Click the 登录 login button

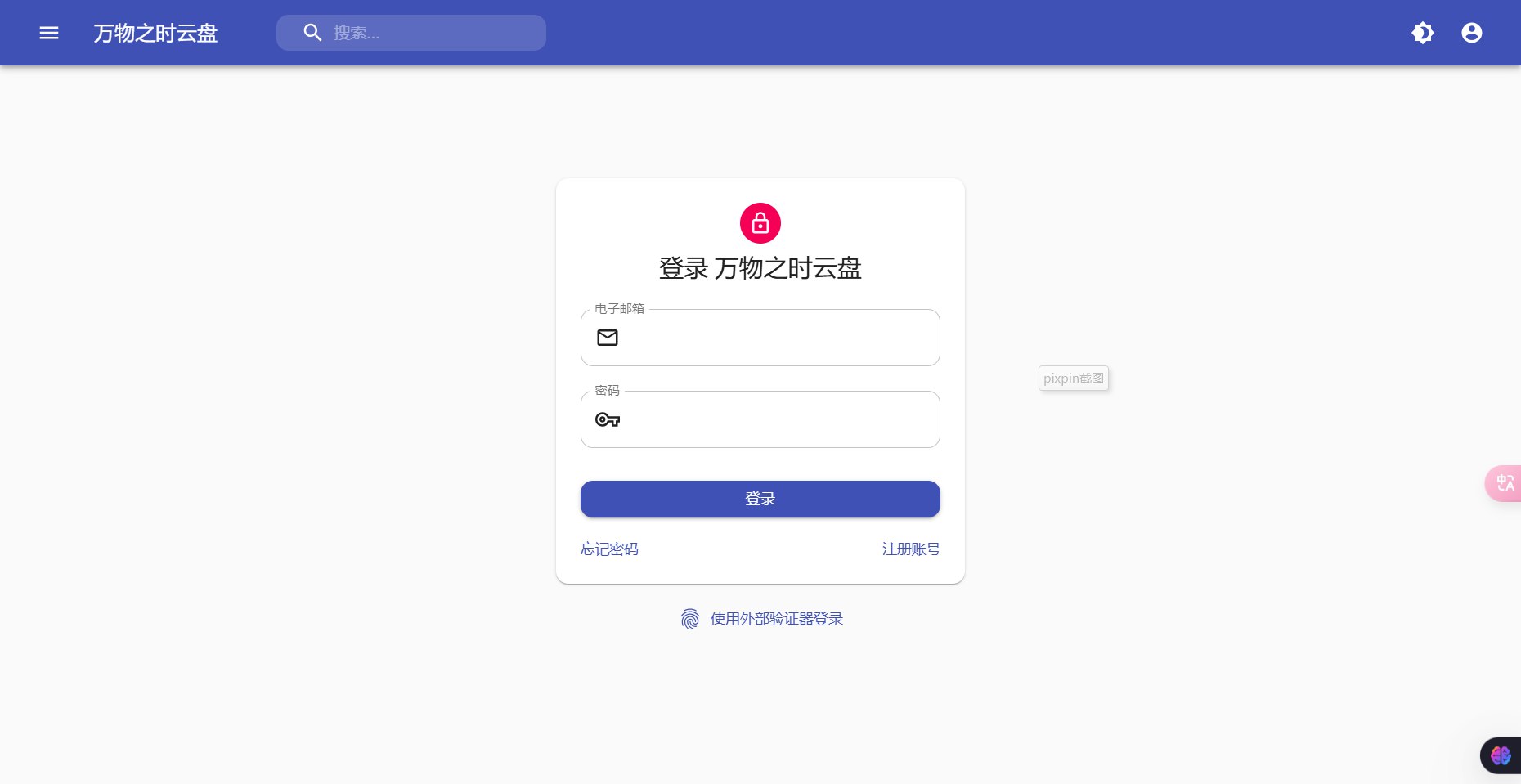(760, 499)
